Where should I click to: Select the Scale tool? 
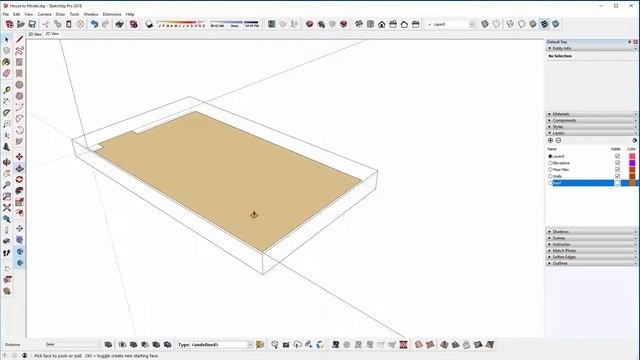point(19,202)
